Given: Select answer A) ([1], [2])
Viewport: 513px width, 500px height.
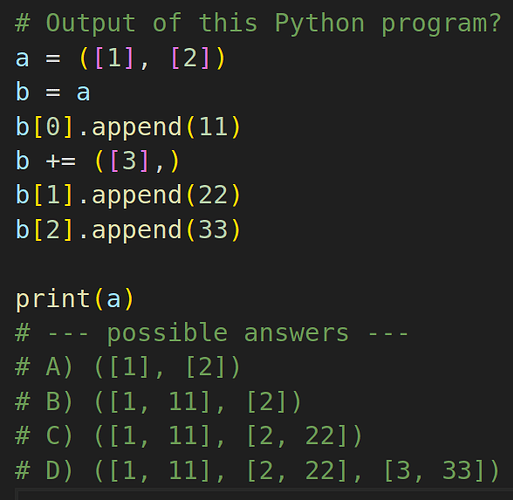Looking at the screenshot, I should tap(128, 368).
